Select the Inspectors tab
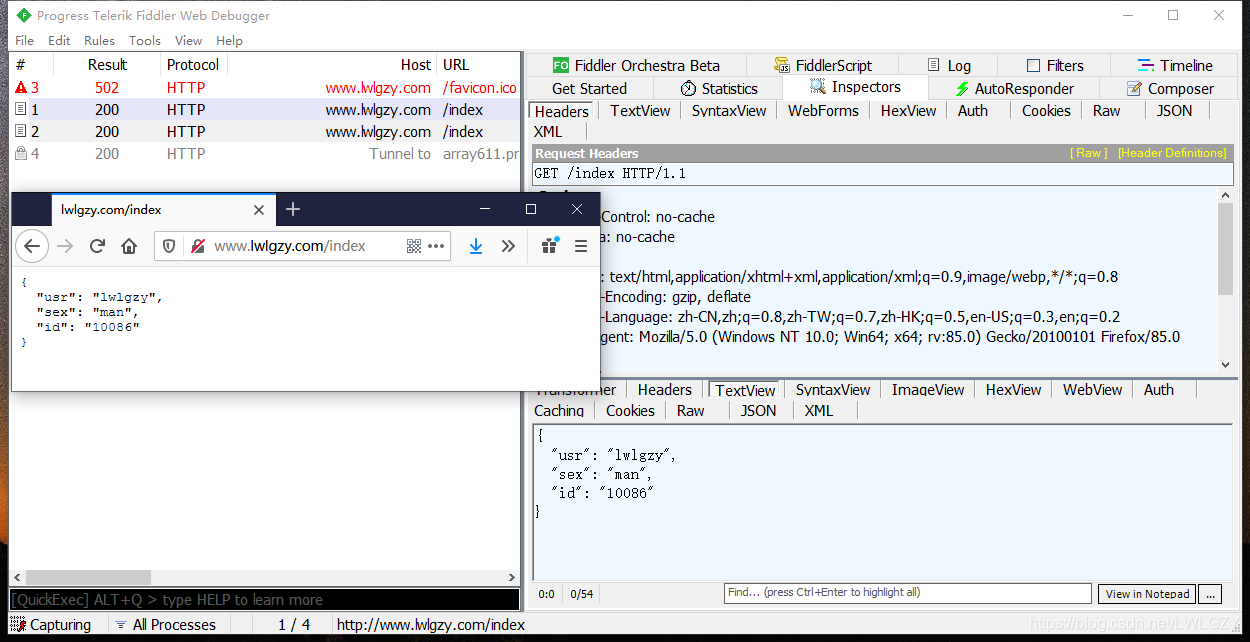 coord(855,87)
